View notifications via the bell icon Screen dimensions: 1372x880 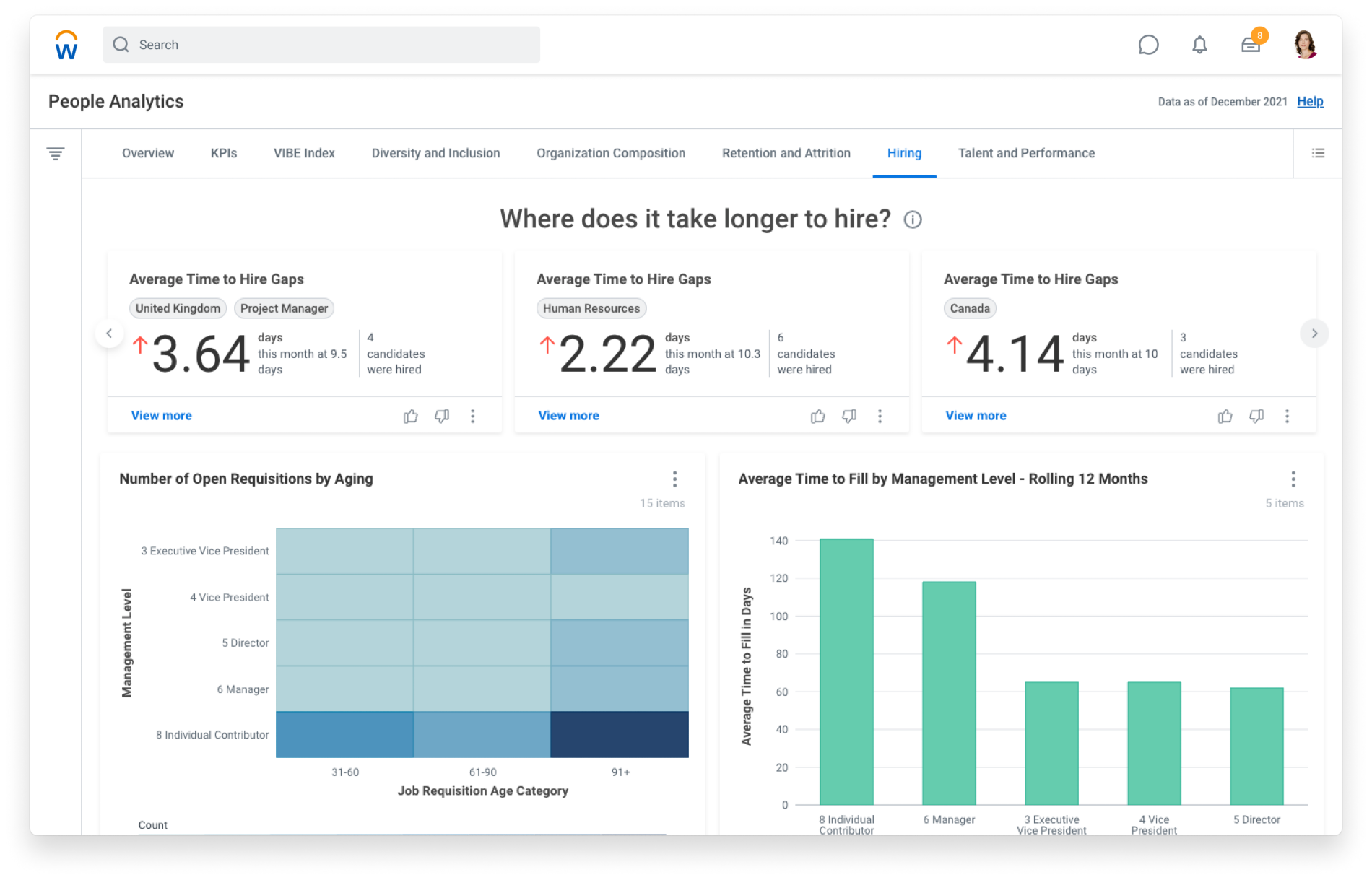1199,44
